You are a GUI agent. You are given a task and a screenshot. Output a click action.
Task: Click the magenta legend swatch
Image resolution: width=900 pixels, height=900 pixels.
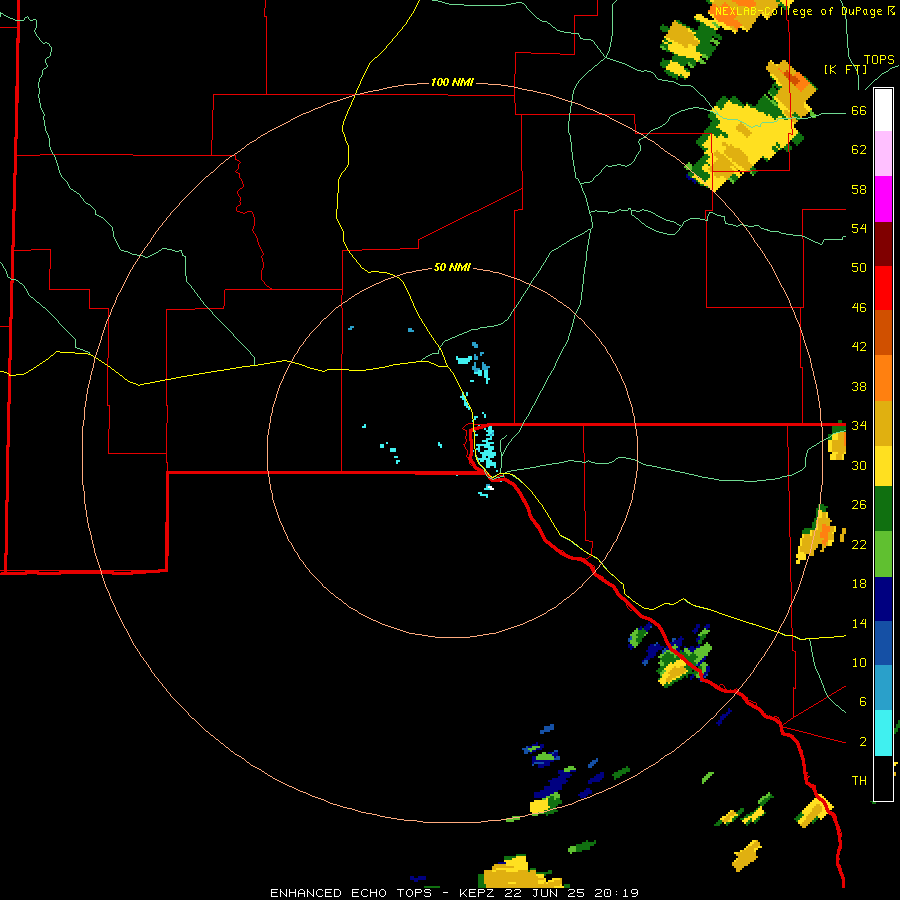tap(883, 199)
